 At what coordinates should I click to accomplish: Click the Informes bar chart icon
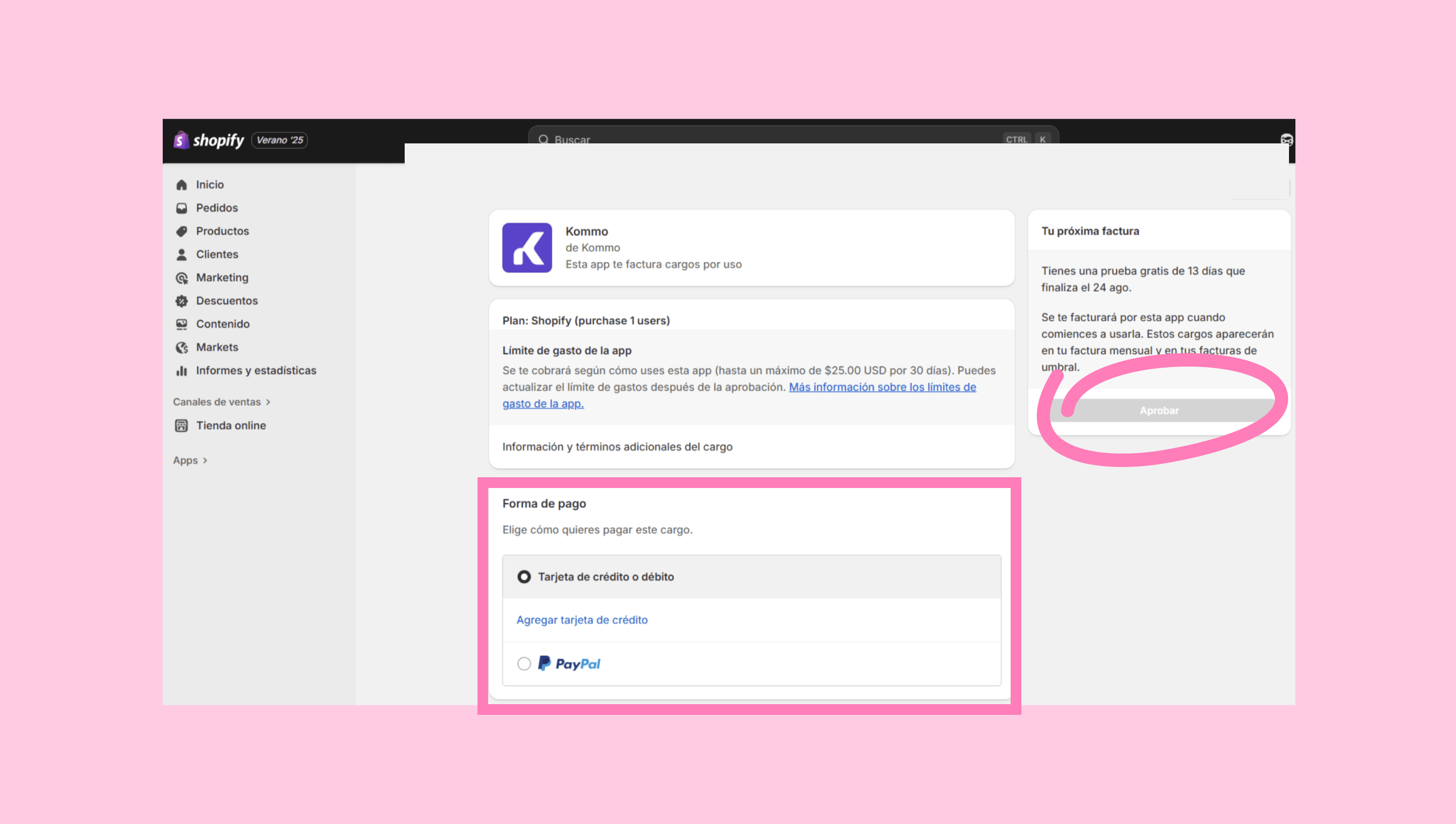click(181, 371)
